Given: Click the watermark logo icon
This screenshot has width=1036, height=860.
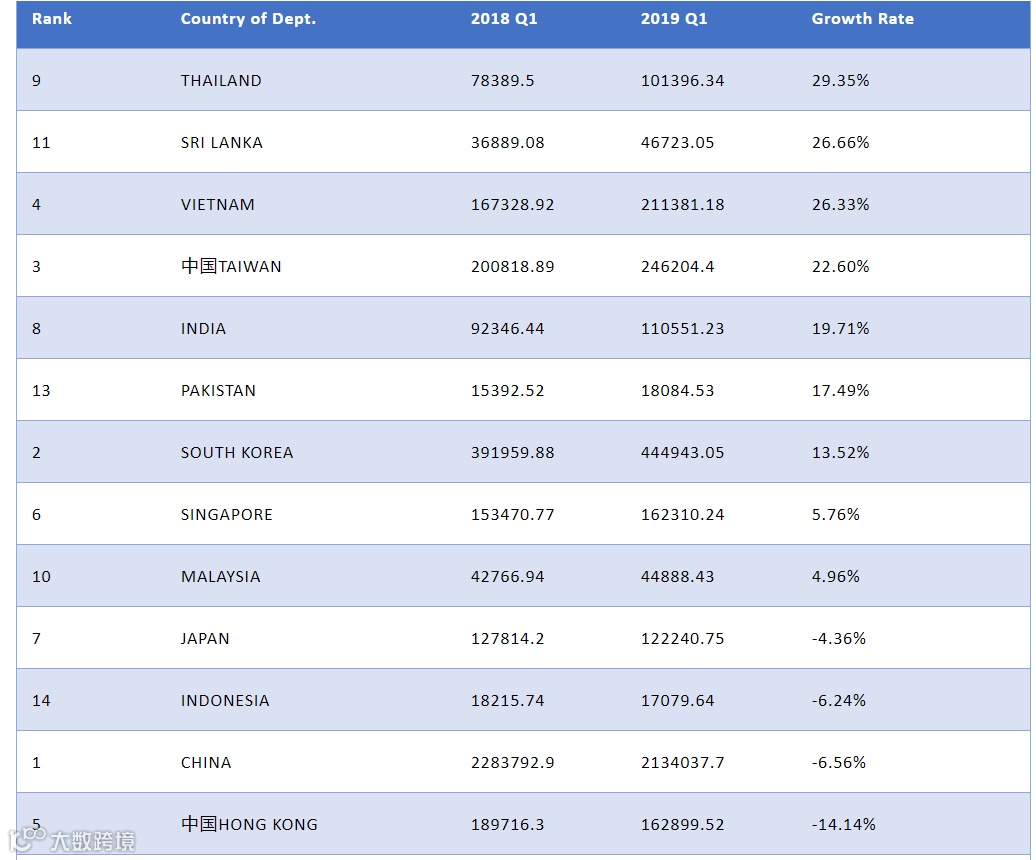Looking at the screenshot, I should point(26,839).
